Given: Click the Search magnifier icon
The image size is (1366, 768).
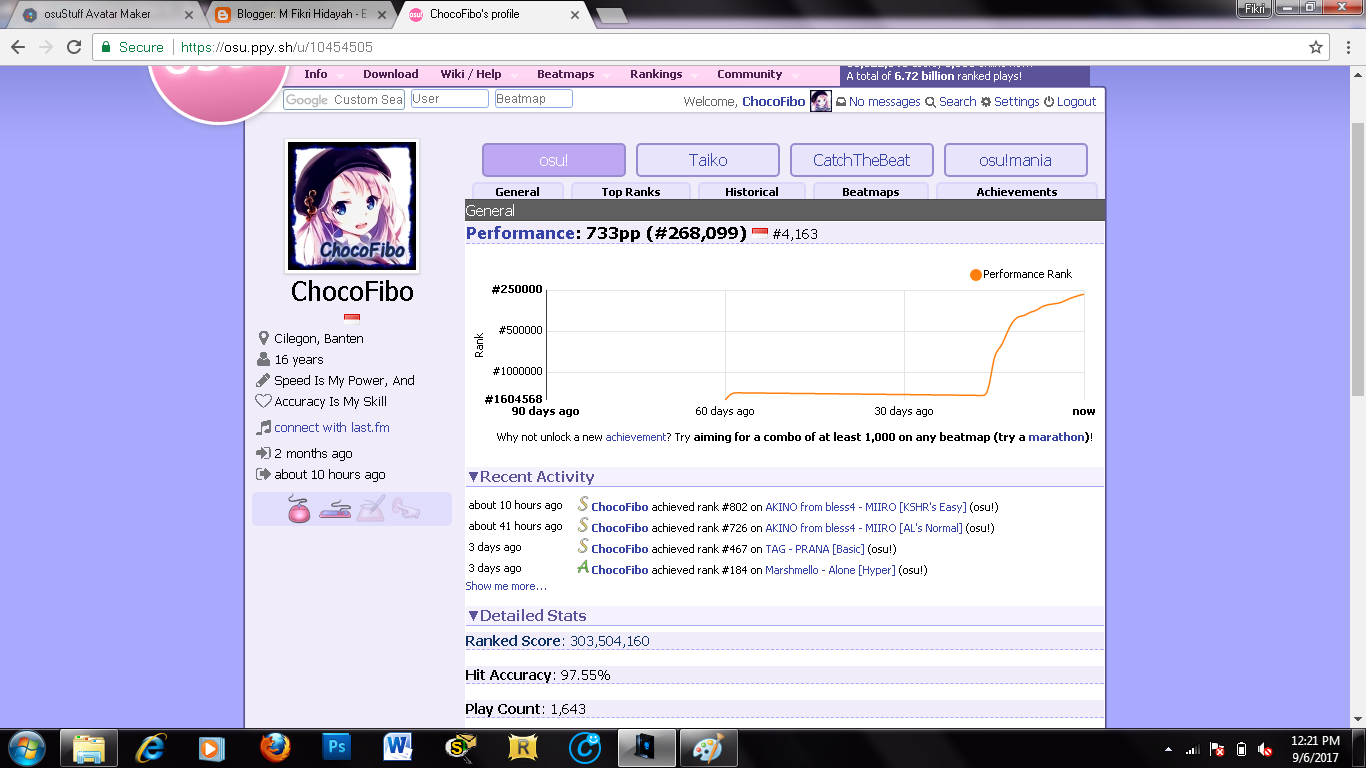Looking at the screenshot, I should pyautogui.click(x=929, y=101).
